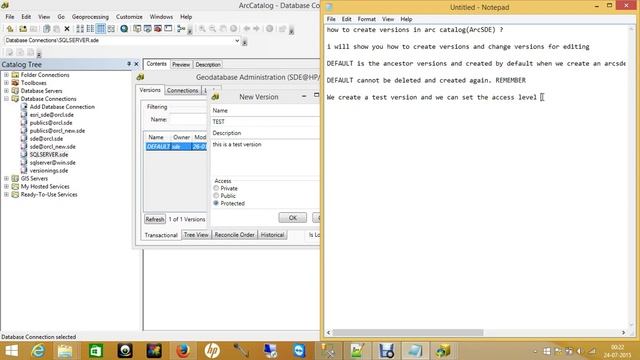Expand GIS Servers tree node
Image resolution: width=640 pixels, height=360 pixels.
tap(7, 178)
